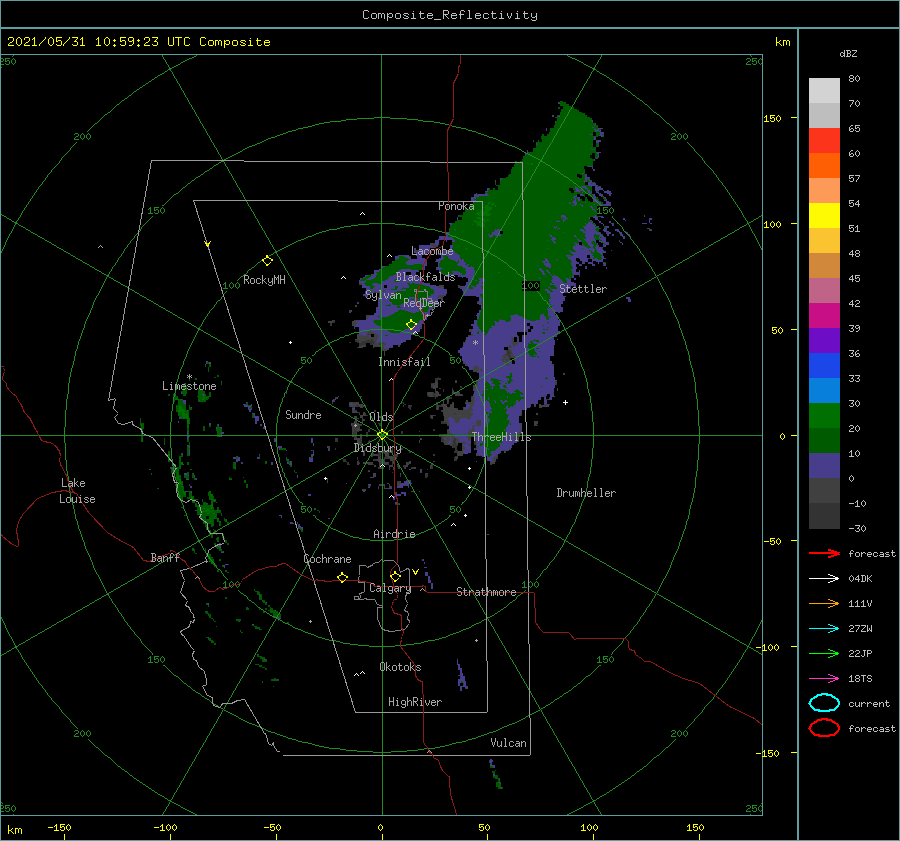The height and width of the screenshot is (841, 900).
Task: Click the Stettler city label
Action: [x=583, y=289]
